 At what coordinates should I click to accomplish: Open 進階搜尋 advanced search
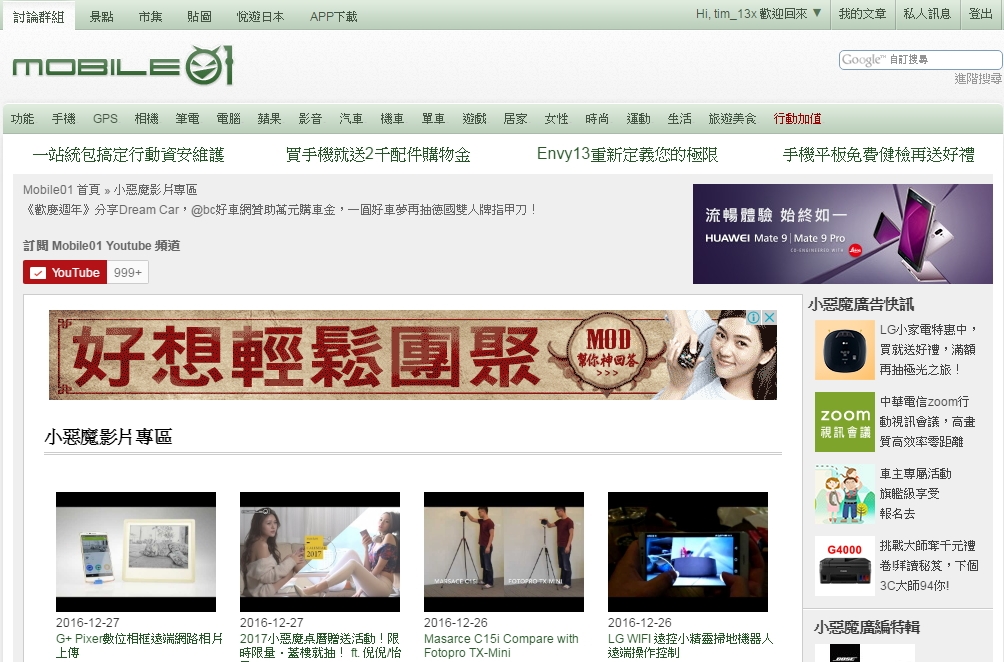(x=978, y=79)
